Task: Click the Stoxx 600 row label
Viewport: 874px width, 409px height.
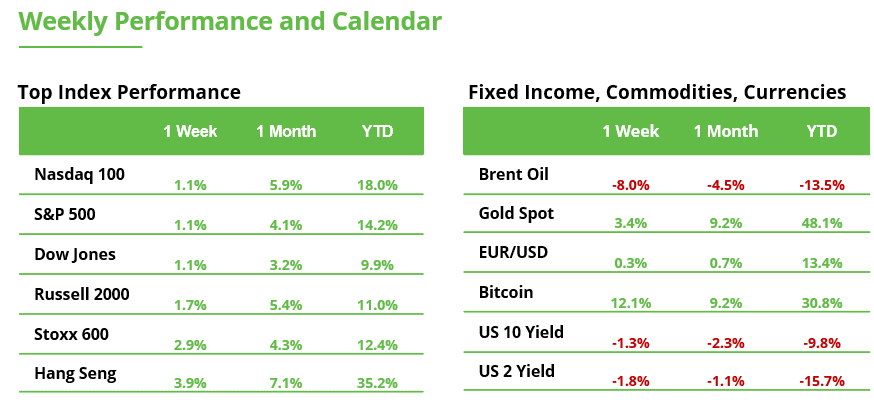Action: point(72,334)
